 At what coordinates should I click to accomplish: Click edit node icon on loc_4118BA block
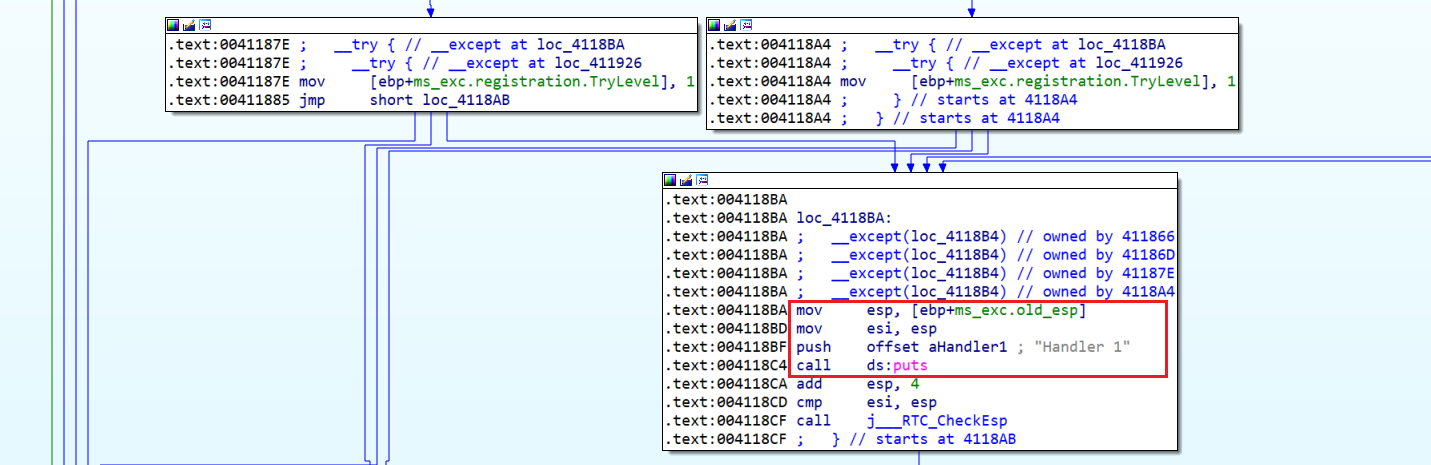686,180
